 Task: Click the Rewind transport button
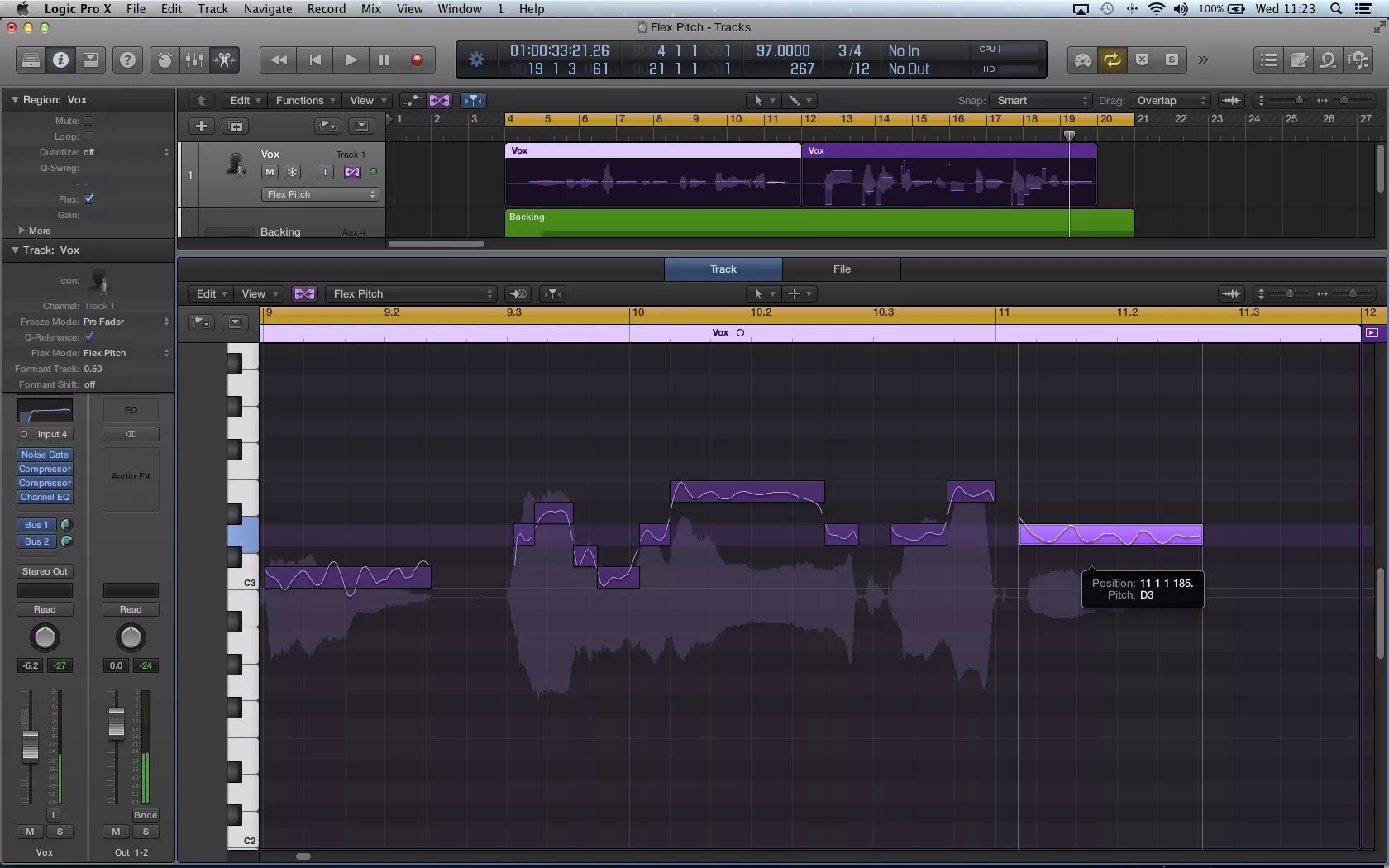click(x=279, y=60)
